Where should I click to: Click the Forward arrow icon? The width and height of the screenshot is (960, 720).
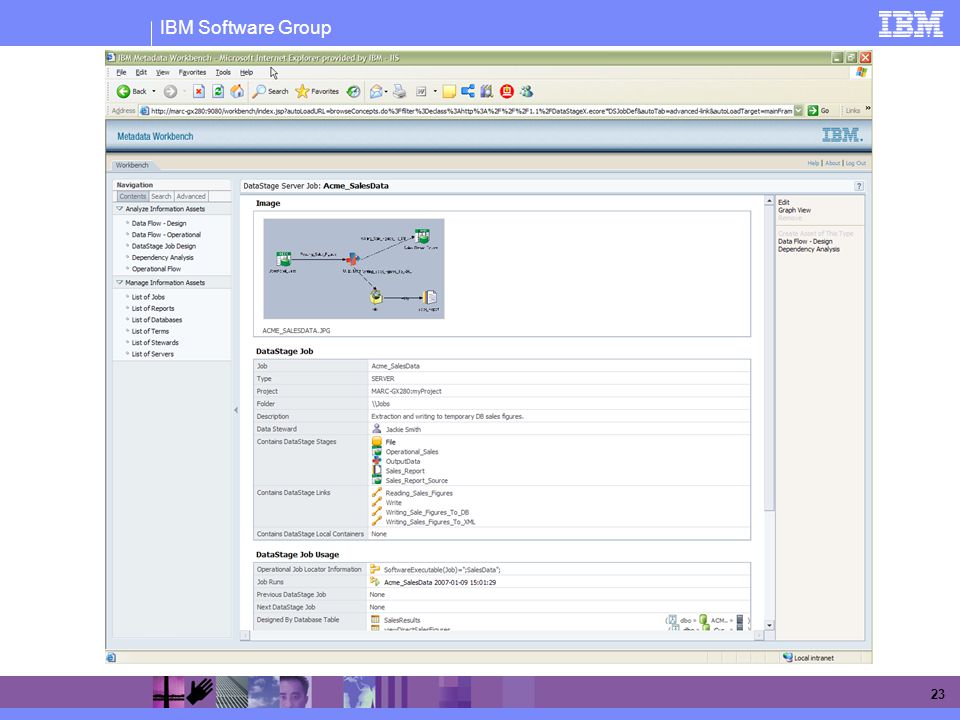170,91
